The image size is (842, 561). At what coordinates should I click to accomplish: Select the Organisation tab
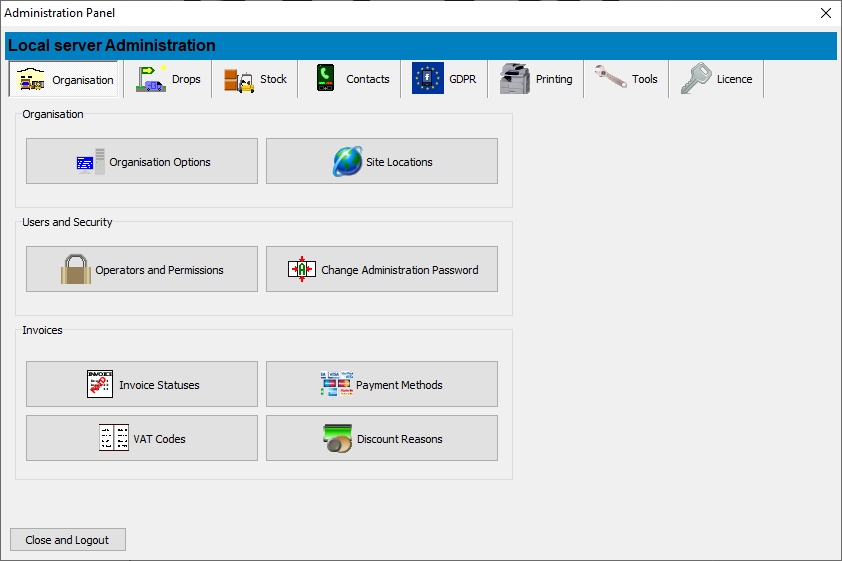(x=64, y=79)
